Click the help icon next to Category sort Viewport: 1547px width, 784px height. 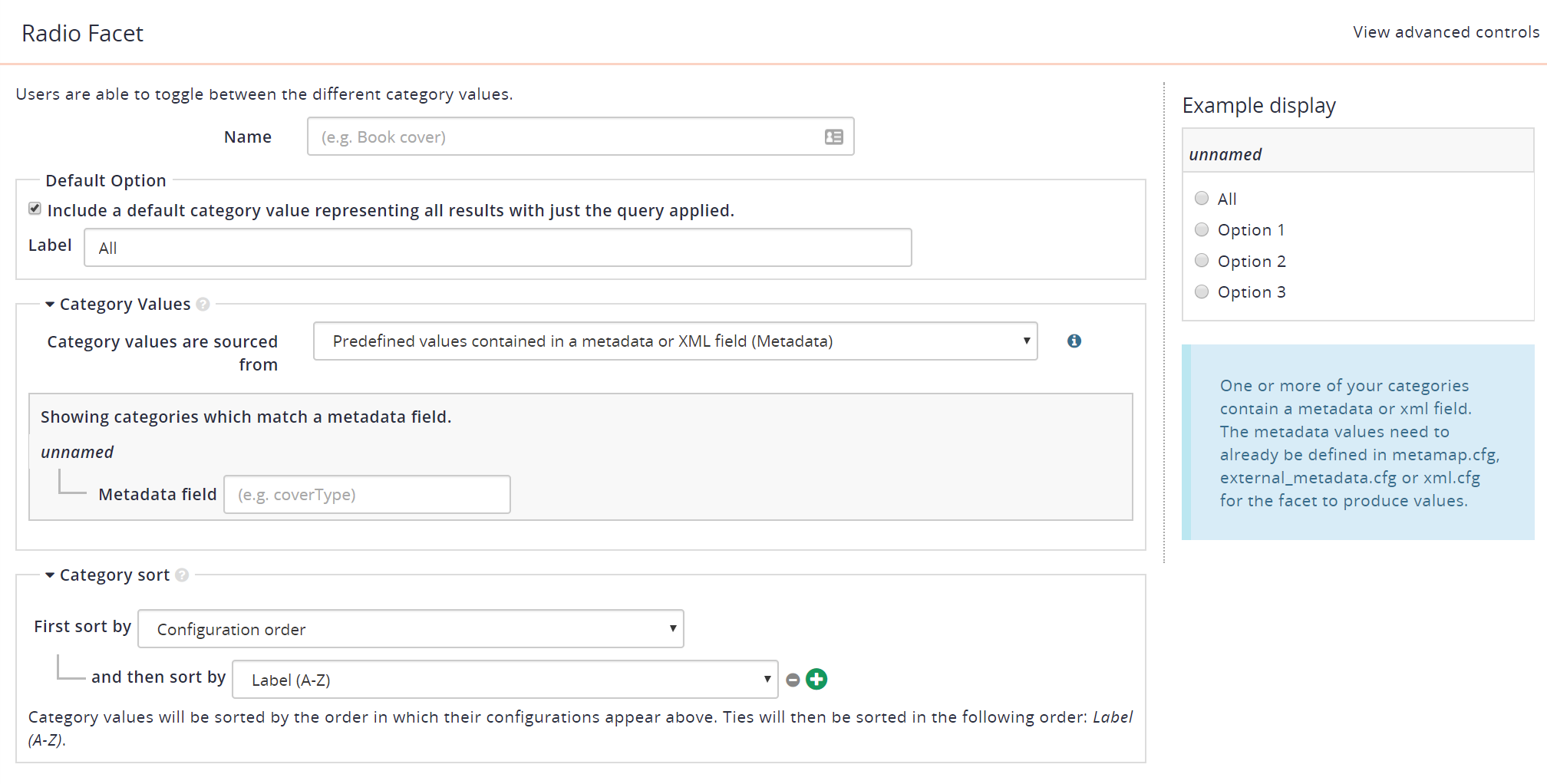tap(182, 575)
